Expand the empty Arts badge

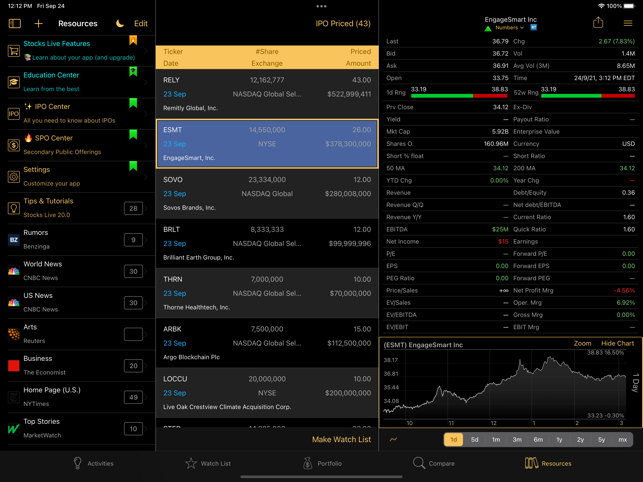133,334
